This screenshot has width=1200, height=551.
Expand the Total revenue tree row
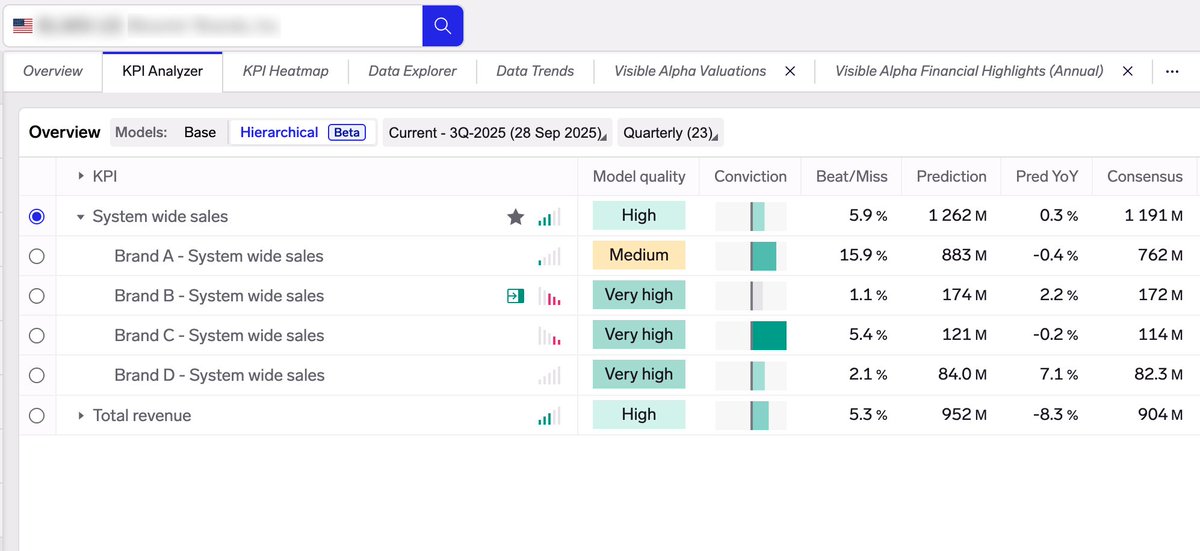80,416
